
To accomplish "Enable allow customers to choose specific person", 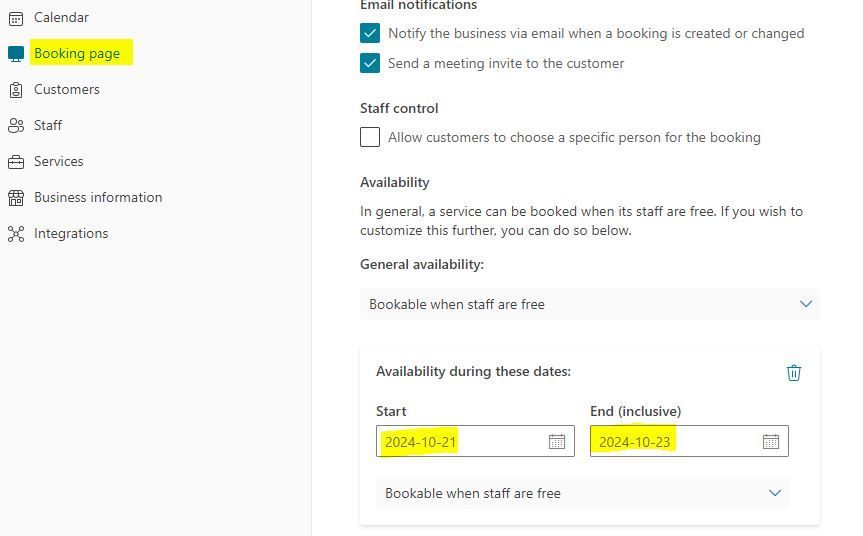I will [x=370, y=137].
